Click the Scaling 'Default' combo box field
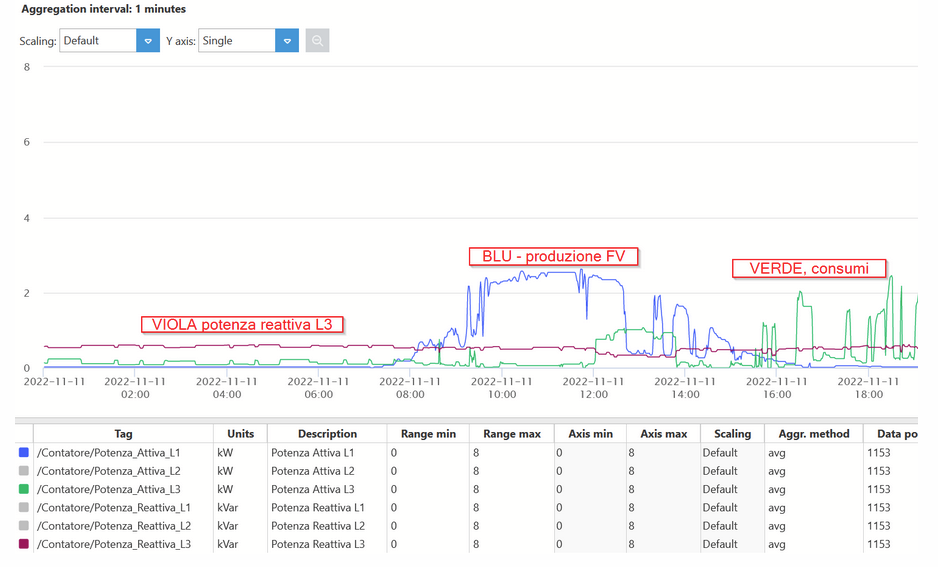 point(98,41)
